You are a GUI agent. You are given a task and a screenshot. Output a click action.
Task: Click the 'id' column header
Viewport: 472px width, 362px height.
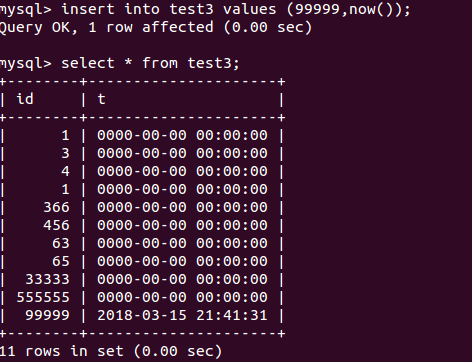(x=25, y=99)
